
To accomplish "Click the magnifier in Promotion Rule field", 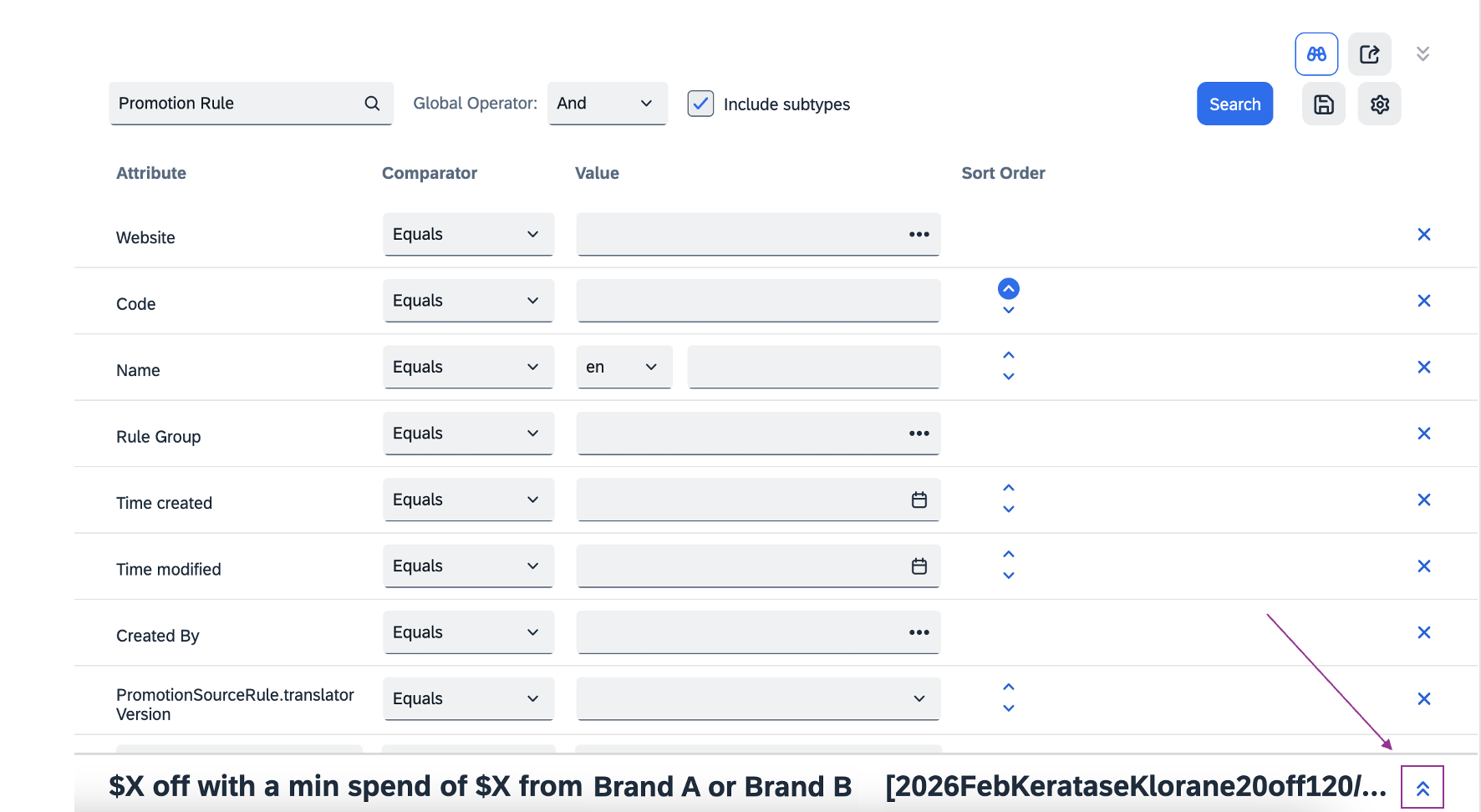I will (372, 104).
